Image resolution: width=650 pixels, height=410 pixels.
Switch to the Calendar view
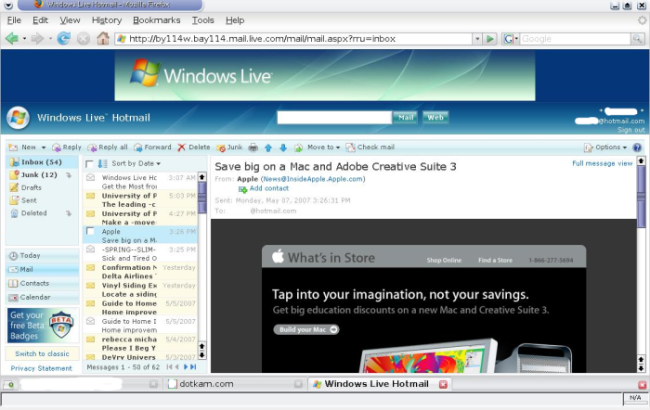[42, 298]
